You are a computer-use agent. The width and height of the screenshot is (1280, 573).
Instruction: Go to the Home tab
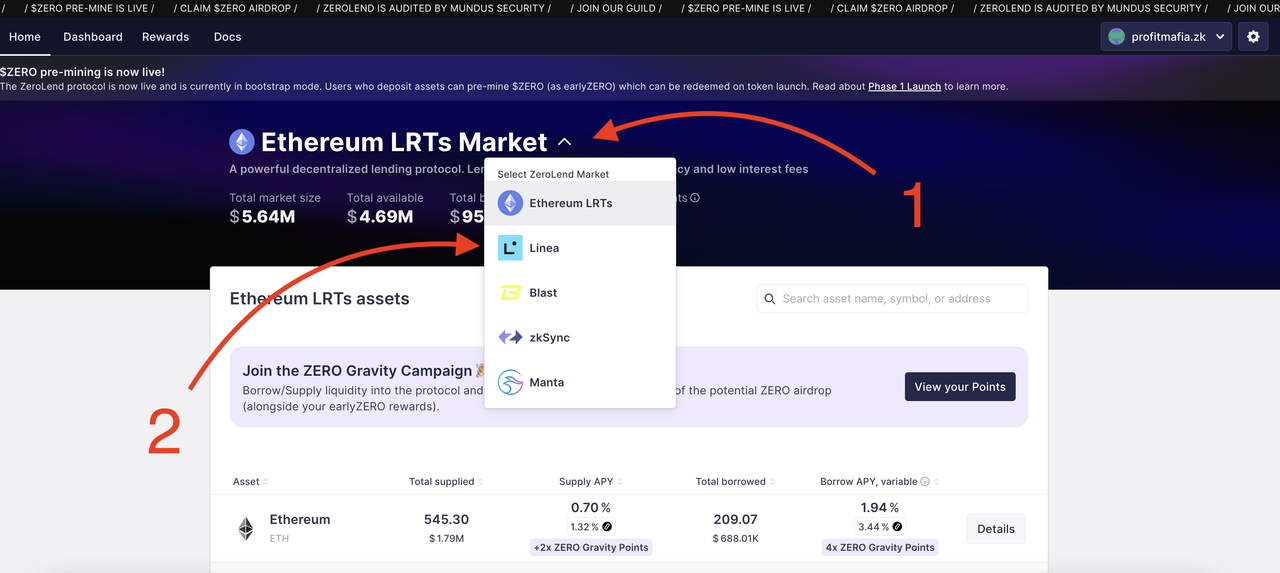[x=25, y=37]
